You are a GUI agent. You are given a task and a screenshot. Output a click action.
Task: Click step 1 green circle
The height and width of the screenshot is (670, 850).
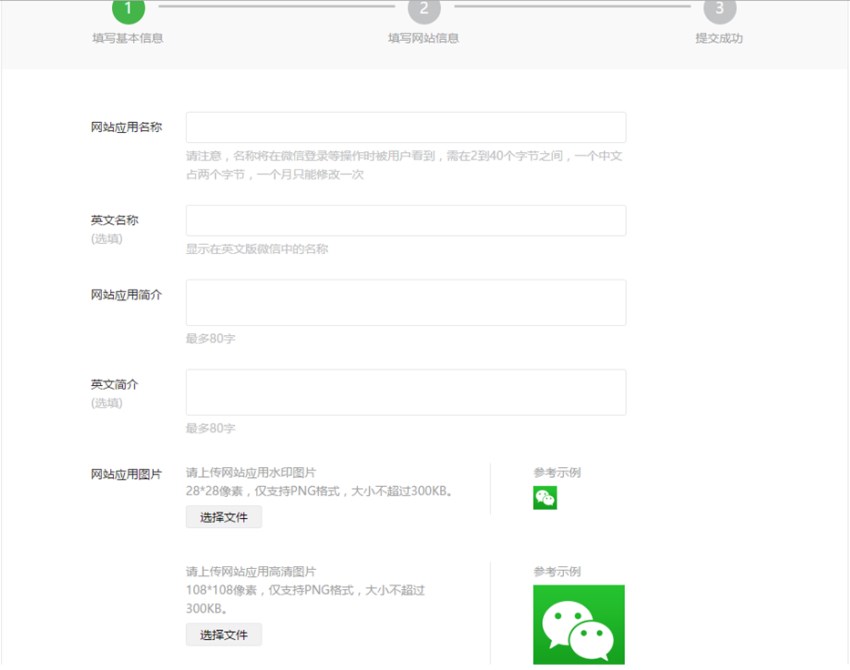point(128,9)
